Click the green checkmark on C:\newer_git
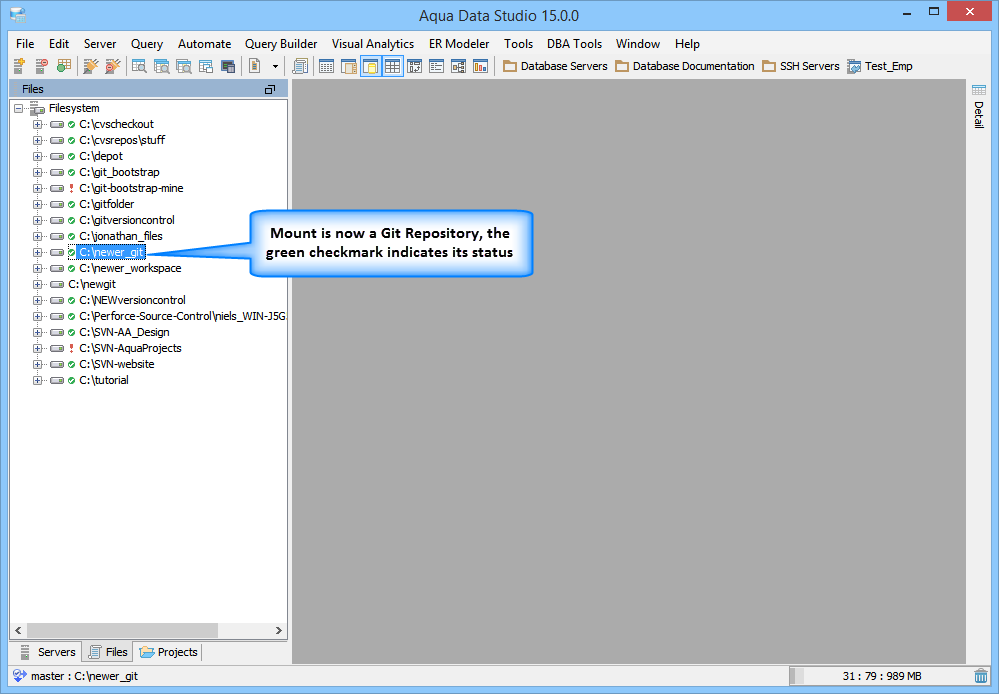Screen dimensions: 999x694 point(71,252)
